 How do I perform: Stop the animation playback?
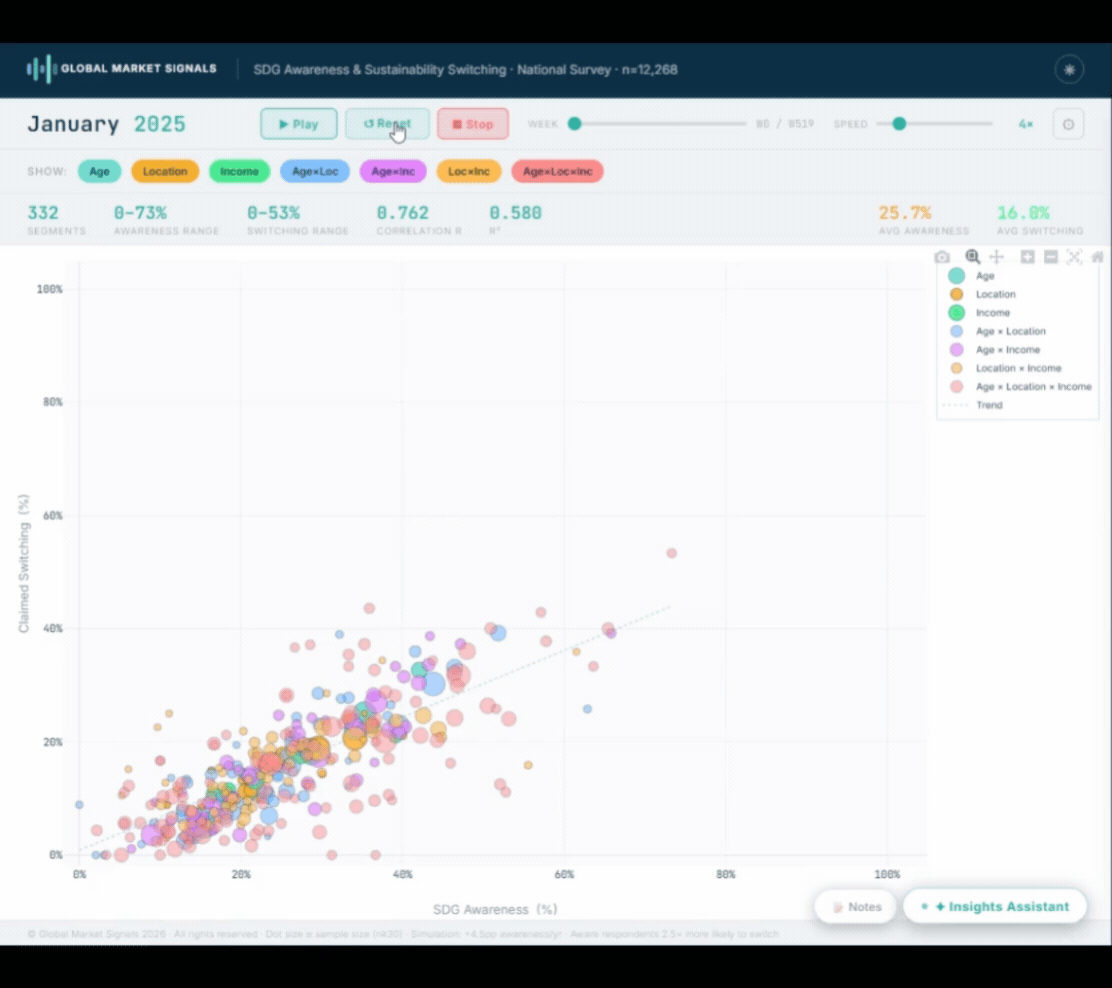(x=473, y=124)
